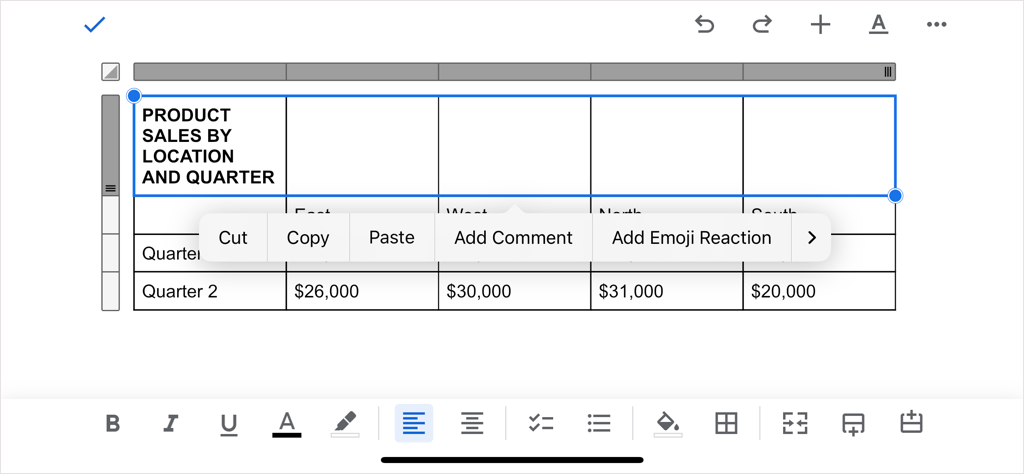Image resolution: width=1024 pixels, height=474 pixels.
Task: Select Paste in the context menu
Action: (x=391, y=238)
